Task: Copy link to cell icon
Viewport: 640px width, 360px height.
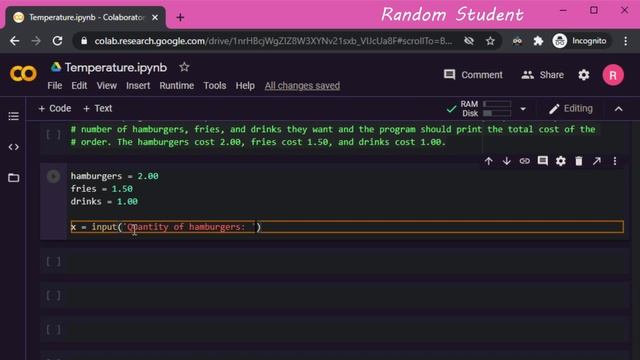Action: click(x=524, y=161)
